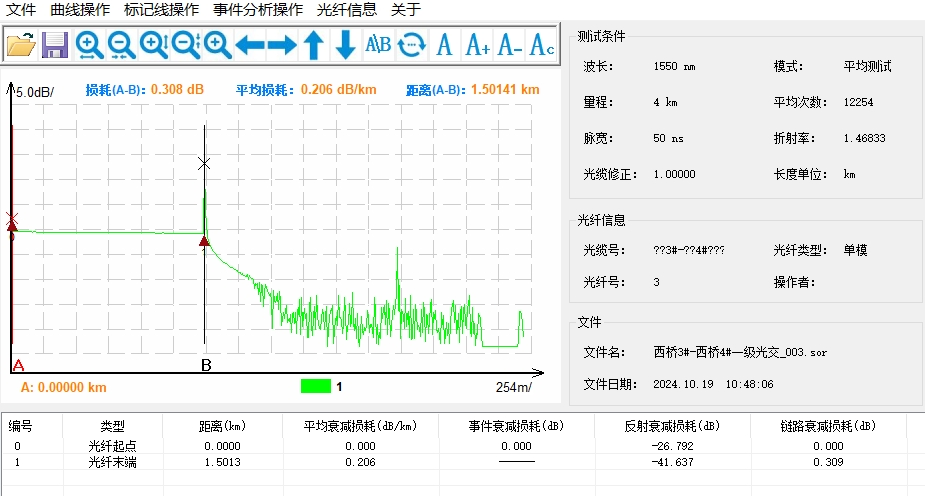Click the circular refresh arrows icon

411,44
